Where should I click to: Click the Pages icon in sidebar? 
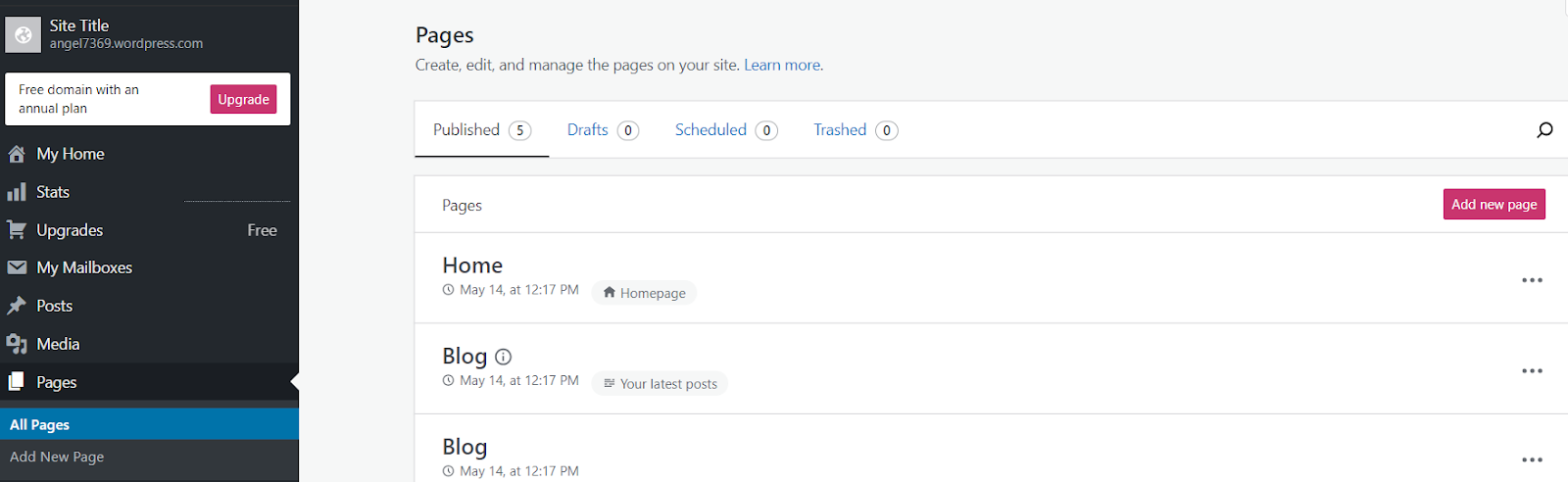tap(17, 382)
